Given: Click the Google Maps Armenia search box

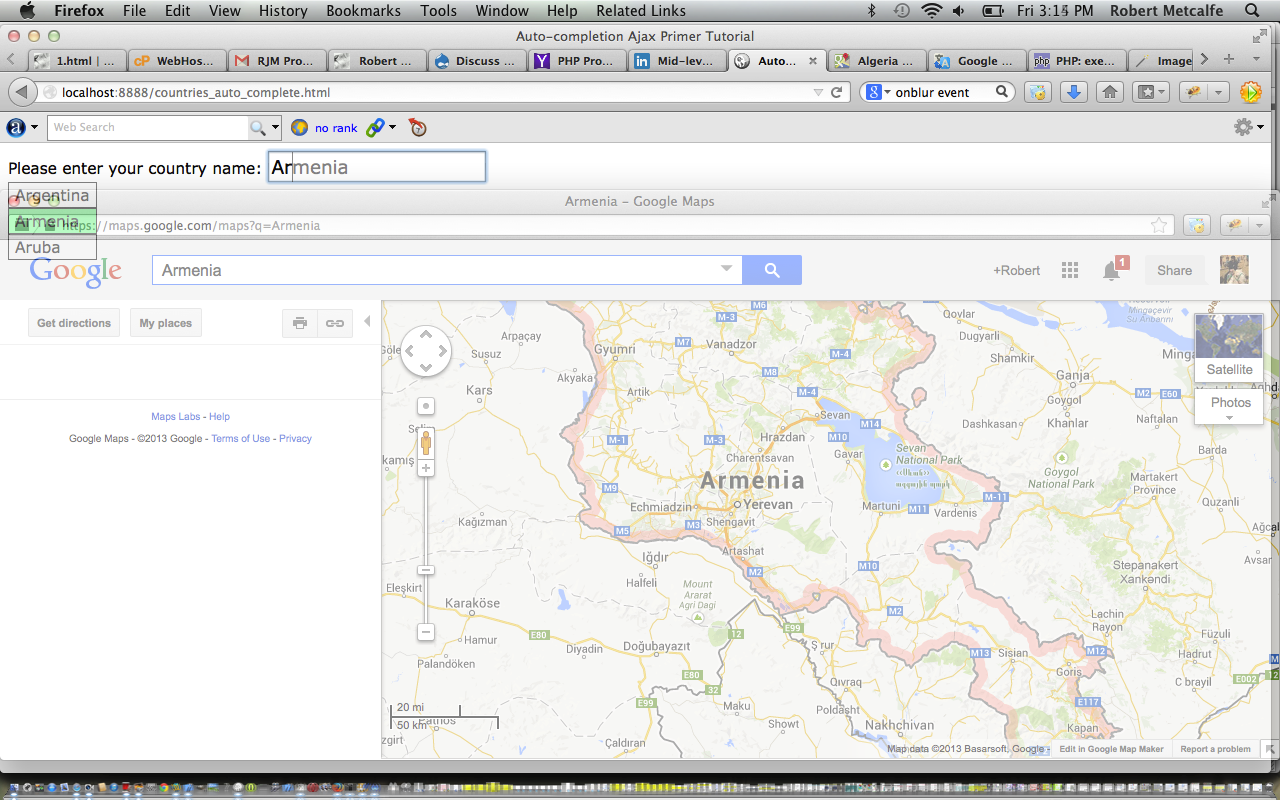Looking at the screenshot, I should (x=447, y=270).
